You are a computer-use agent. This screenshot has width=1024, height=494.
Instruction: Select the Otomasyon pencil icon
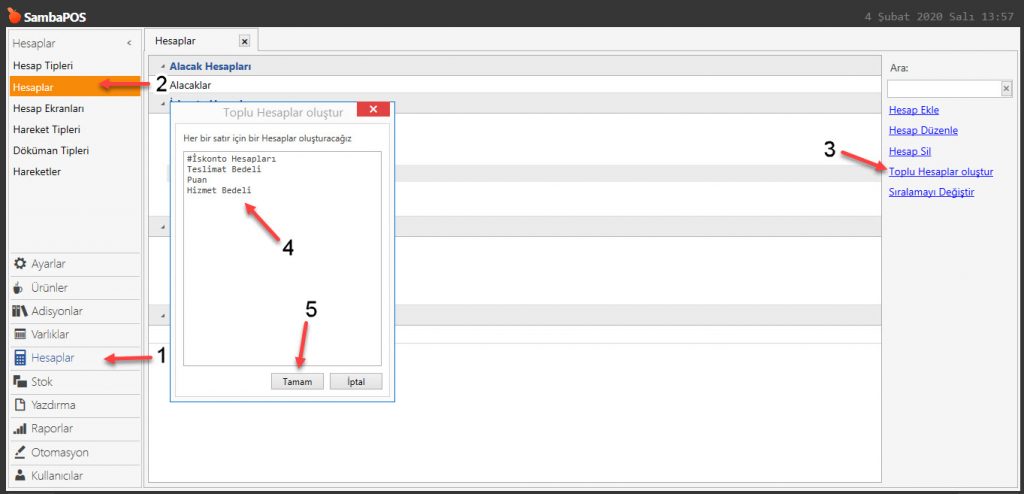[x=20, y=453]
